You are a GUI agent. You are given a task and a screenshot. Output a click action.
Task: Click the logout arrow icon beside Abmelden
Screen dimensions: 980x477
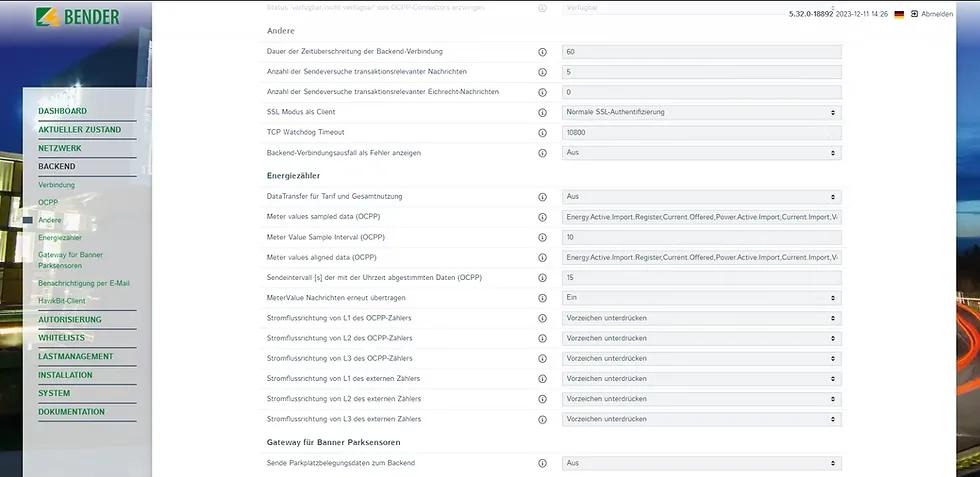[x=914, y=14]
